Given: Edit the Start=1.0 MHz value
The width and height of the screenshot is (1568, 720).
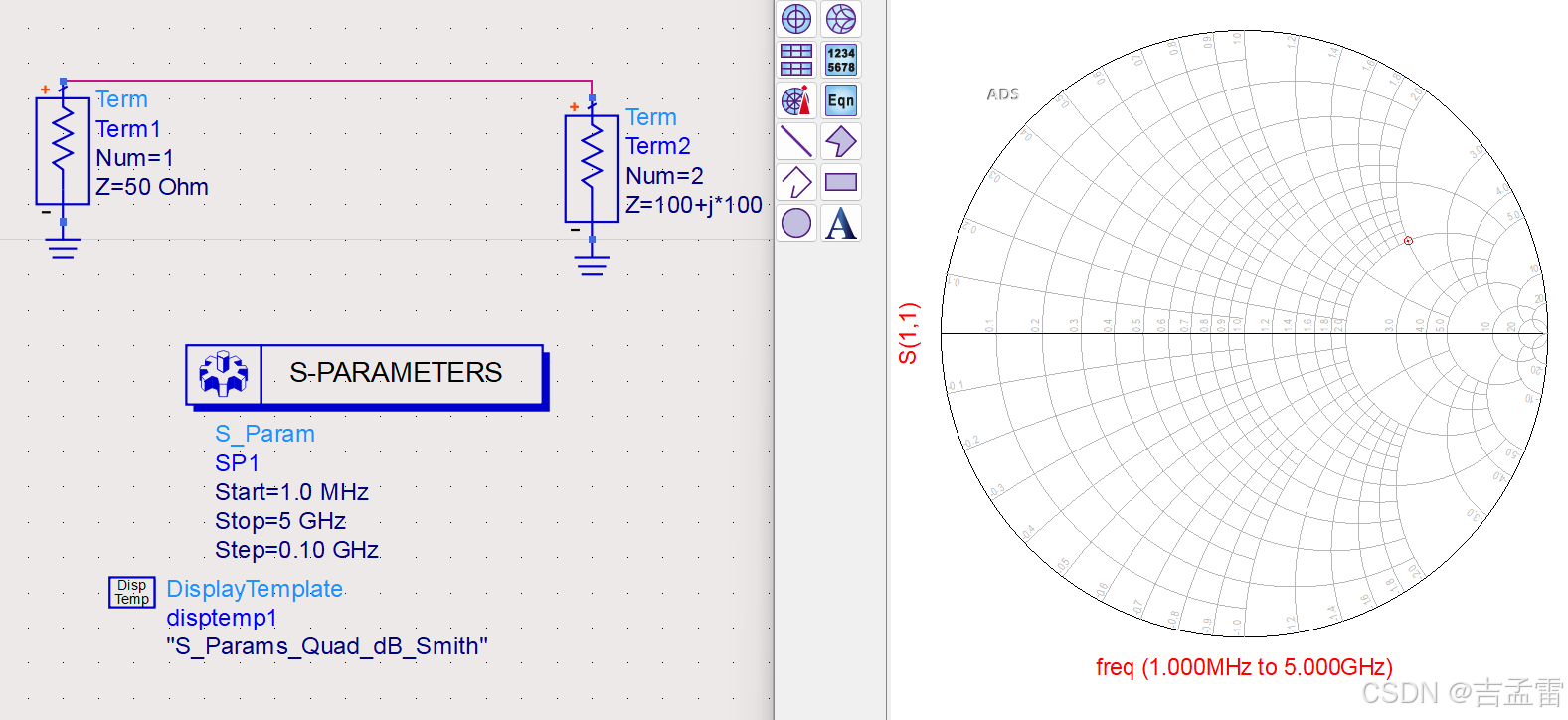Looking at the screenshot, I should point(291,492).
